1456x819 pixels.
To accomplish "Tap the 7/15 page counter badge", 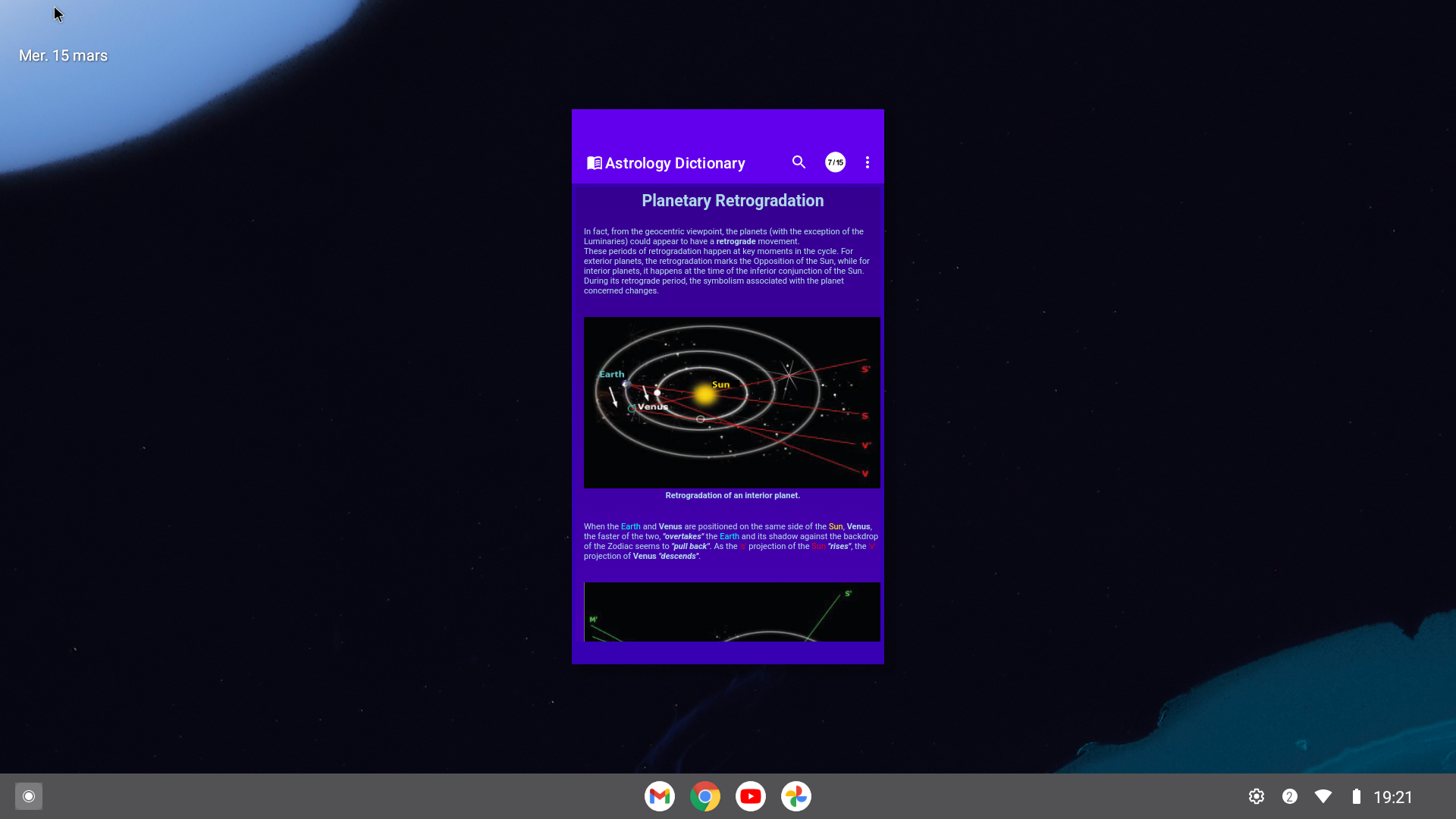I will coord(835,162).
